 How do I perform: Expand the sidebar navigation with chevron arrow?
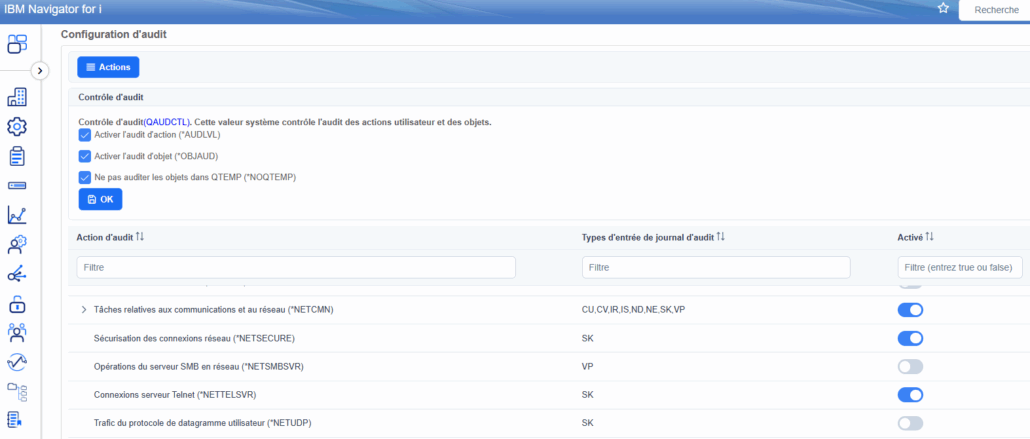tap(40, 70)
